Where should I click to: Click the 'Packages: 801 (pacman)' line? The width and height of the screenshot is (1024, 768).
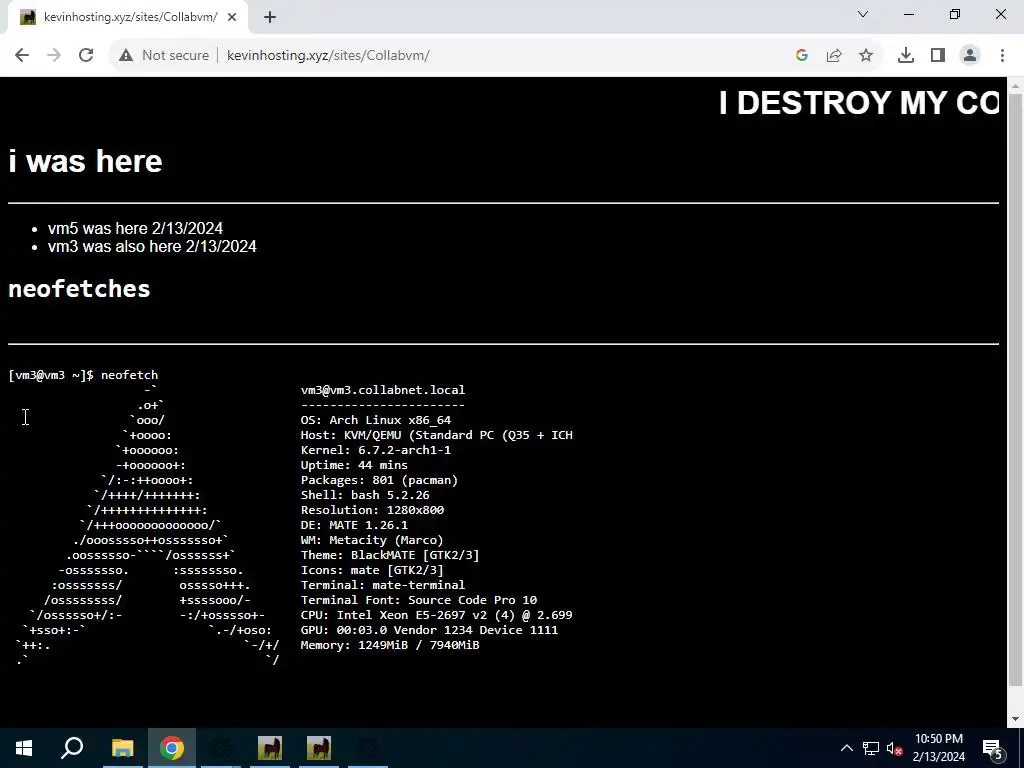click(x=379, y=480)
